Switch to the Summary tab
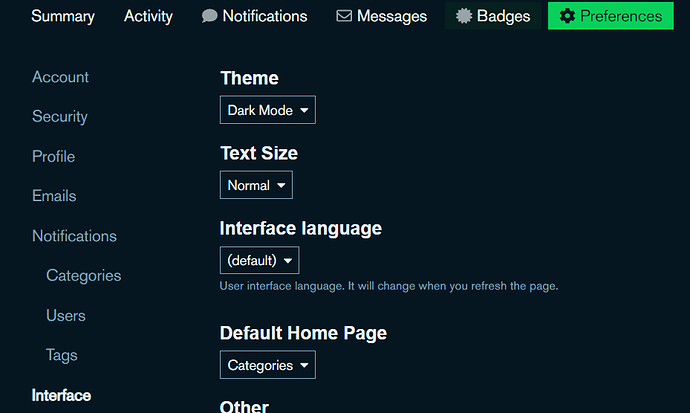This screenshot has height=413, width=690. click(x=63, y=16)
